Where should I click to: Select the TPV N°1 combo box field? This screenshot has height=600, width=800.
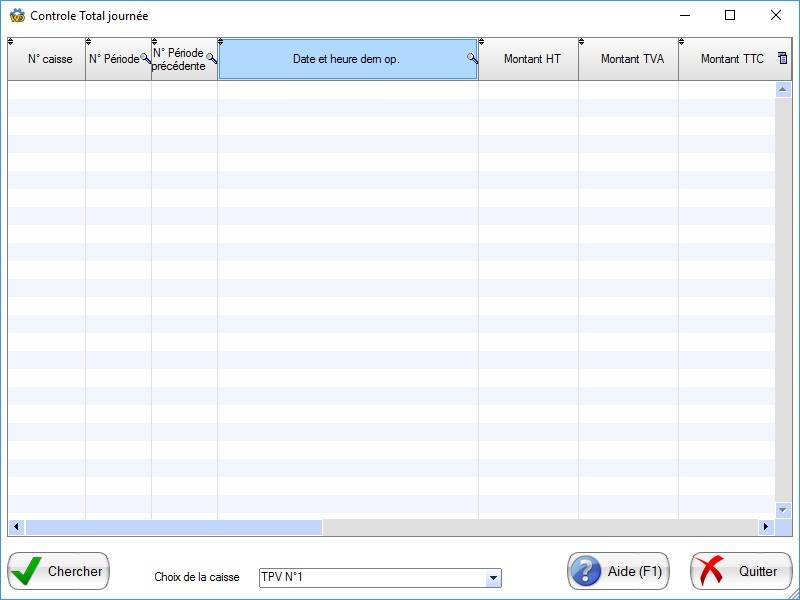click(370, 578)
